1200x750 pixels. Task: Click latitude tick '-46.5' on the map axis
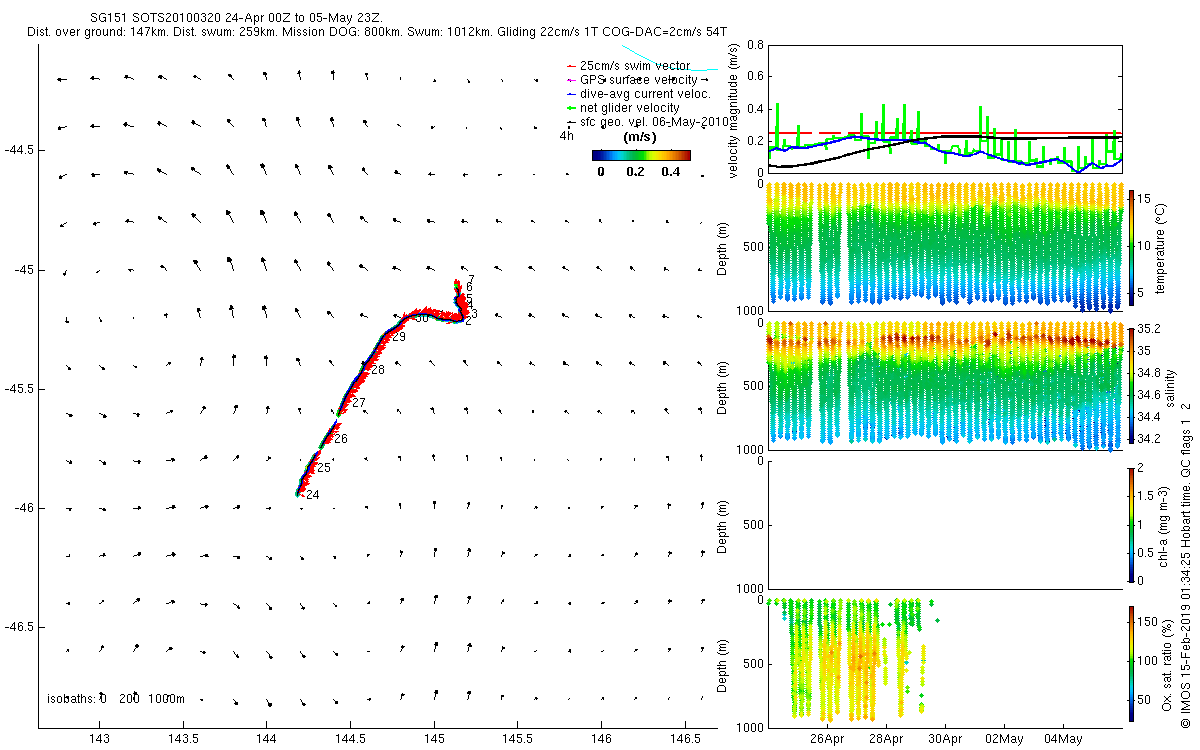pos(19,627)
